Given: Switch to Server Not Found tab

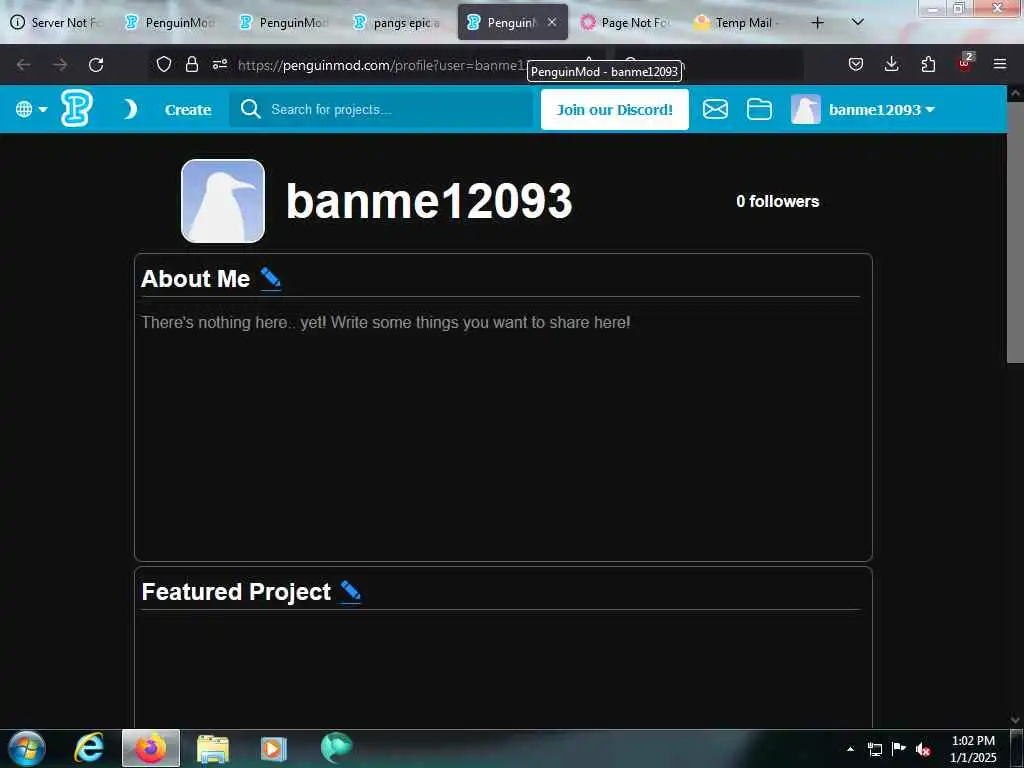Looking at the screenshot, I should coord(57,23).
